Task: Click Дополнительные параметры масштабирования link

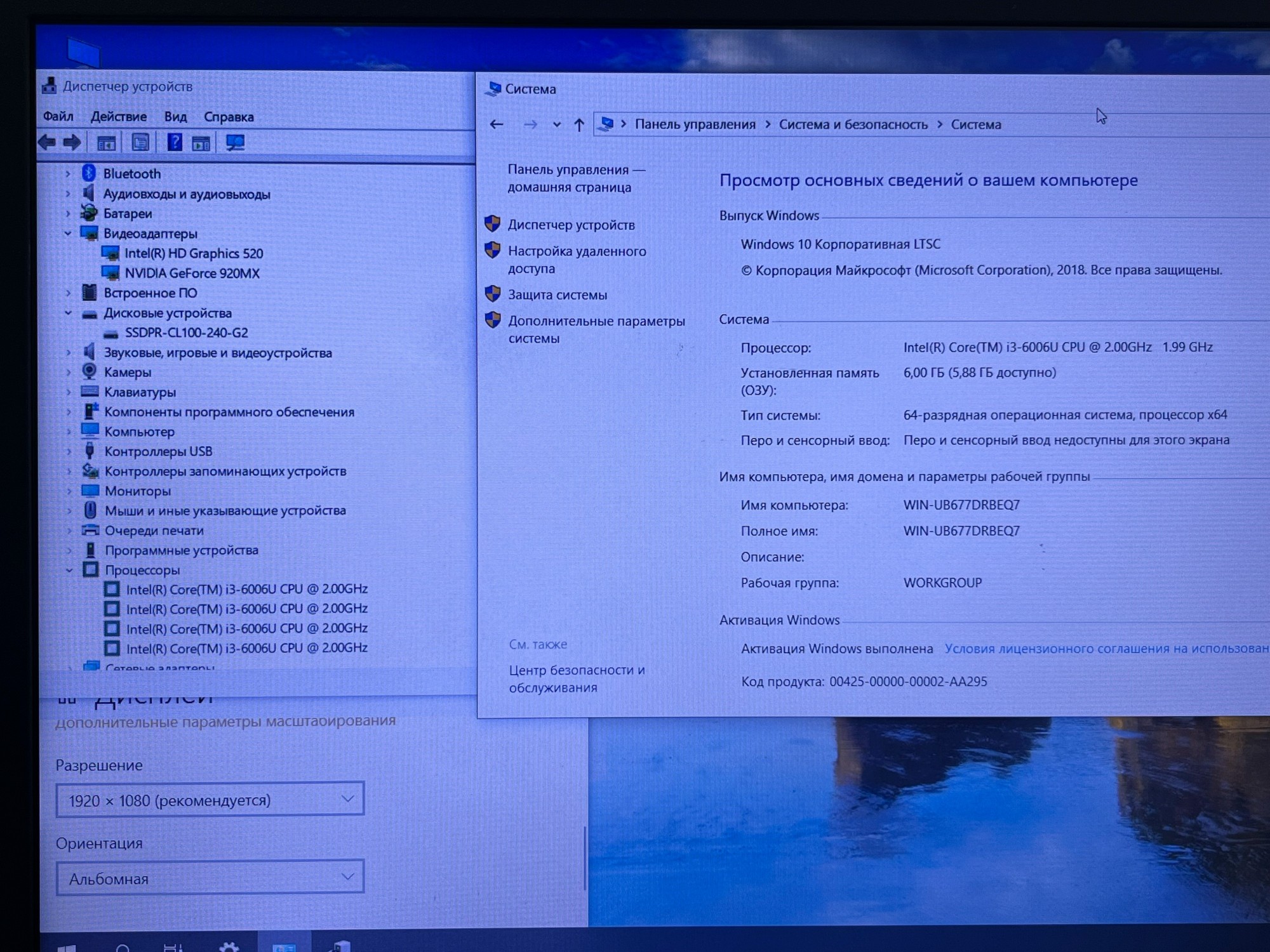Action: pyautogui.click(x=225, y=721)
